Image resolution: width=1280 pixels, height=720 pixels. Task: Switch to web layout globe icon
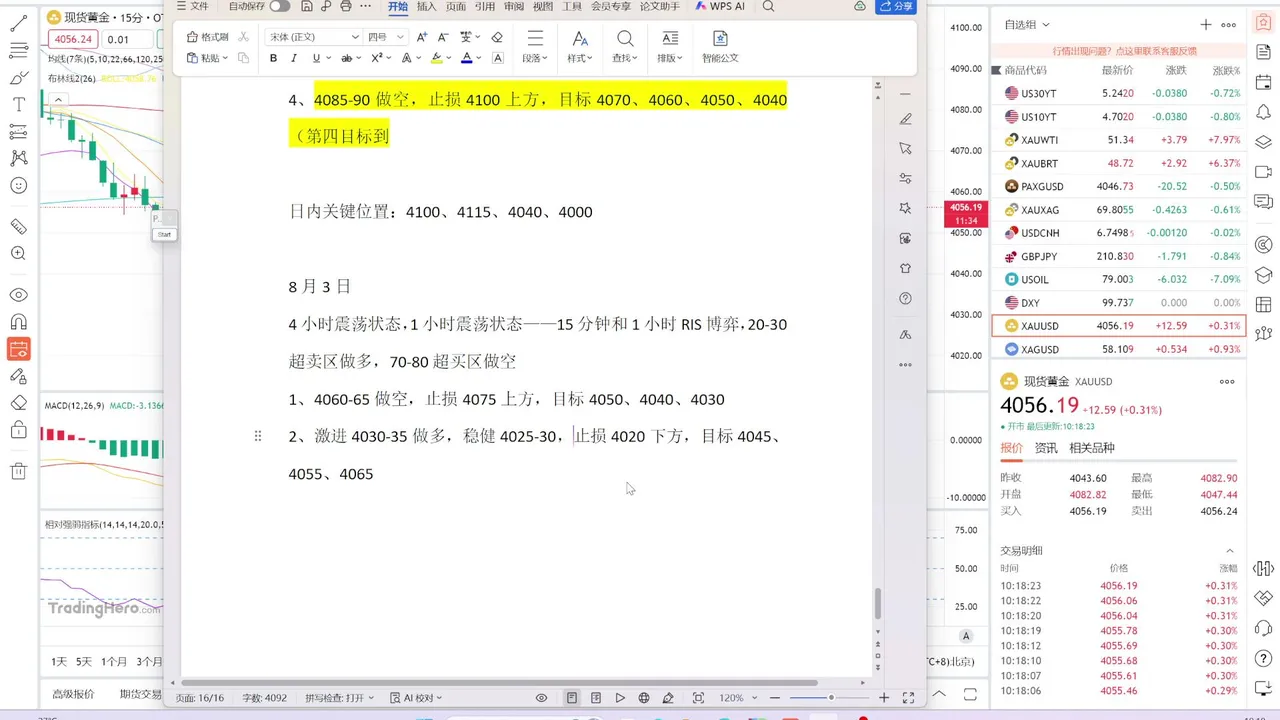pos(644,698)
